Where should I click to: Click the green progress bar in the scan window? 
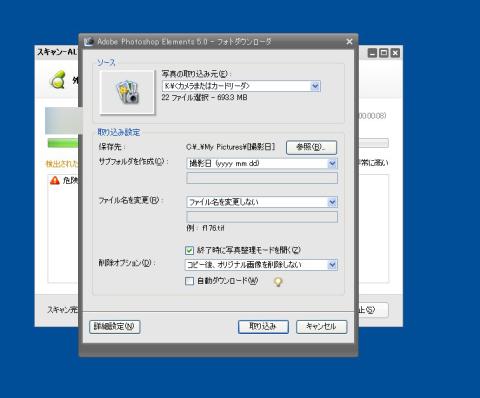coord(63,143)
